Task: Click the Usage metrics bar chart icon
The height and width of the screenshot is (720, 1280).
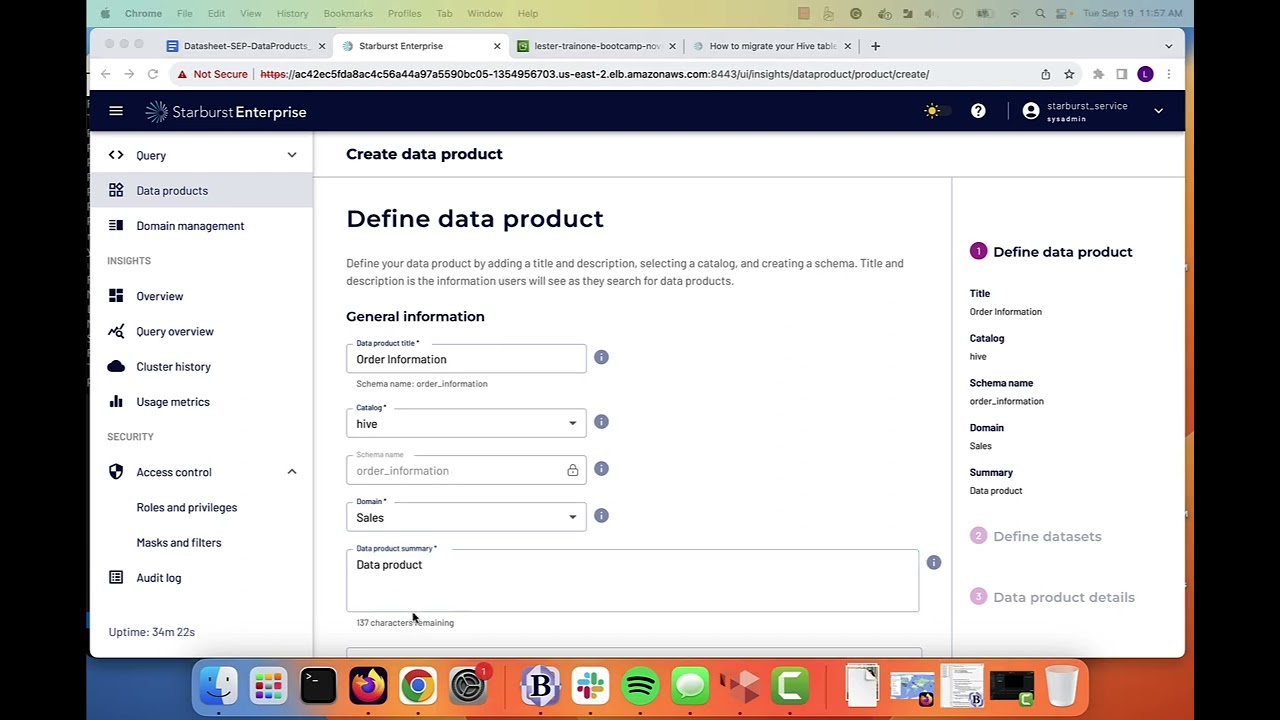Action: (x=116, y=401)
